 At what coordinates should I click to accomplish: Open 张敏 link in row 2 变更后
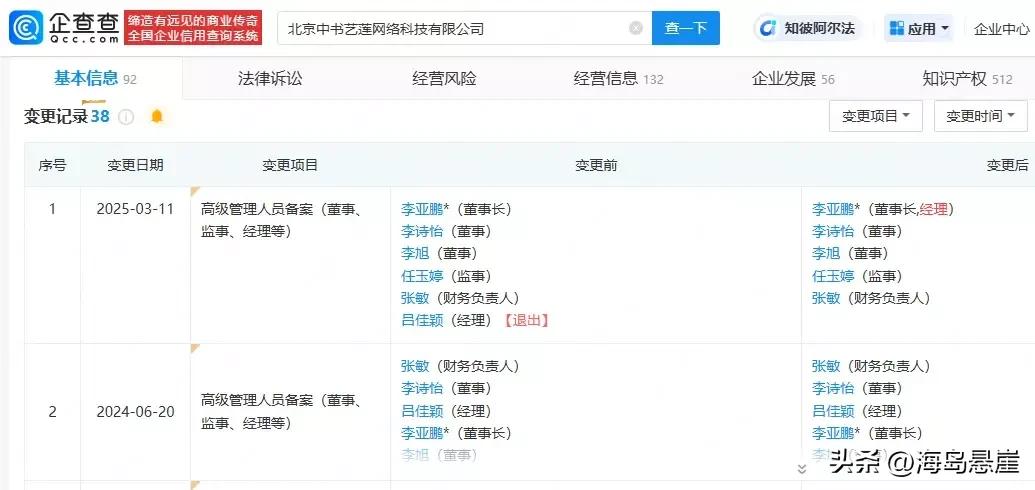(x=826, y=366)
